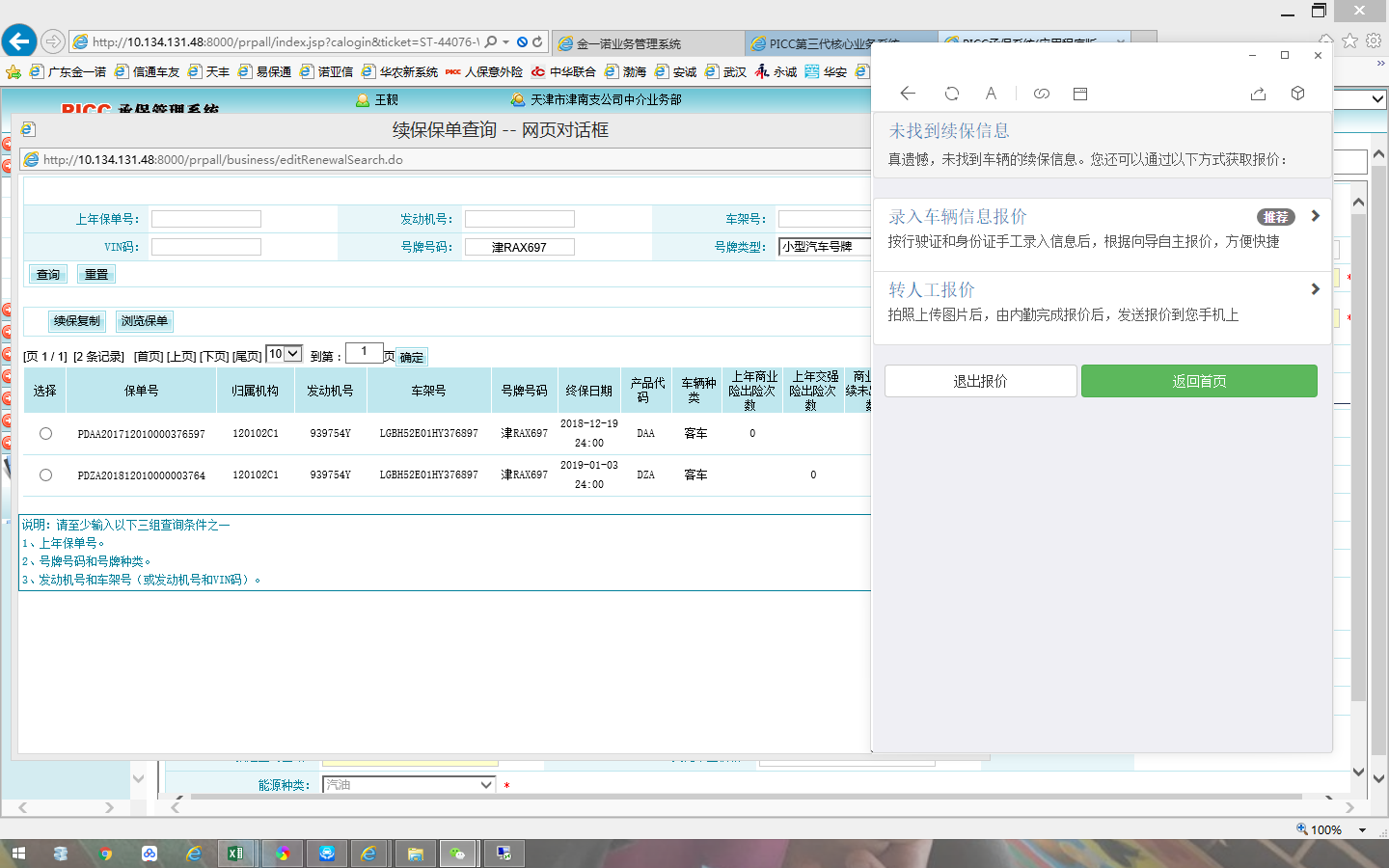Select radio button for policy PDZA201812010000003764
This screenshot has width=1389, height=868.
[x=45, y=475]
